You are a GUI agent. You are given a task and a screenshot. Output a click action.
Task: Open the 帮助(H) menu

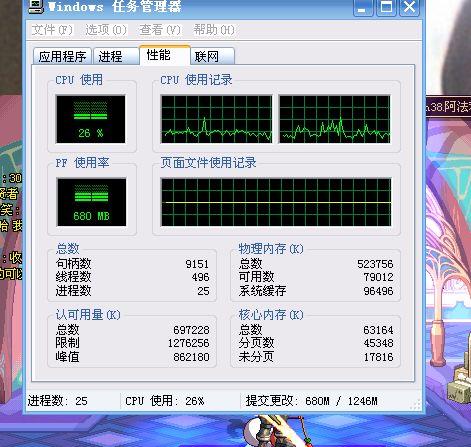214,30
